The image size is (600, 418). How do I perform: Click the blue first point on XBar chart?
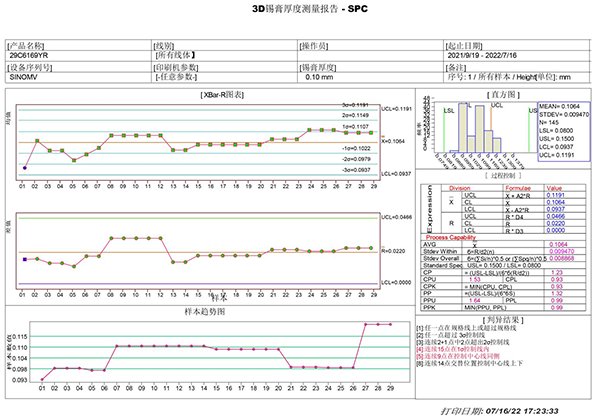pyautogui.click(x=25, y=168)
